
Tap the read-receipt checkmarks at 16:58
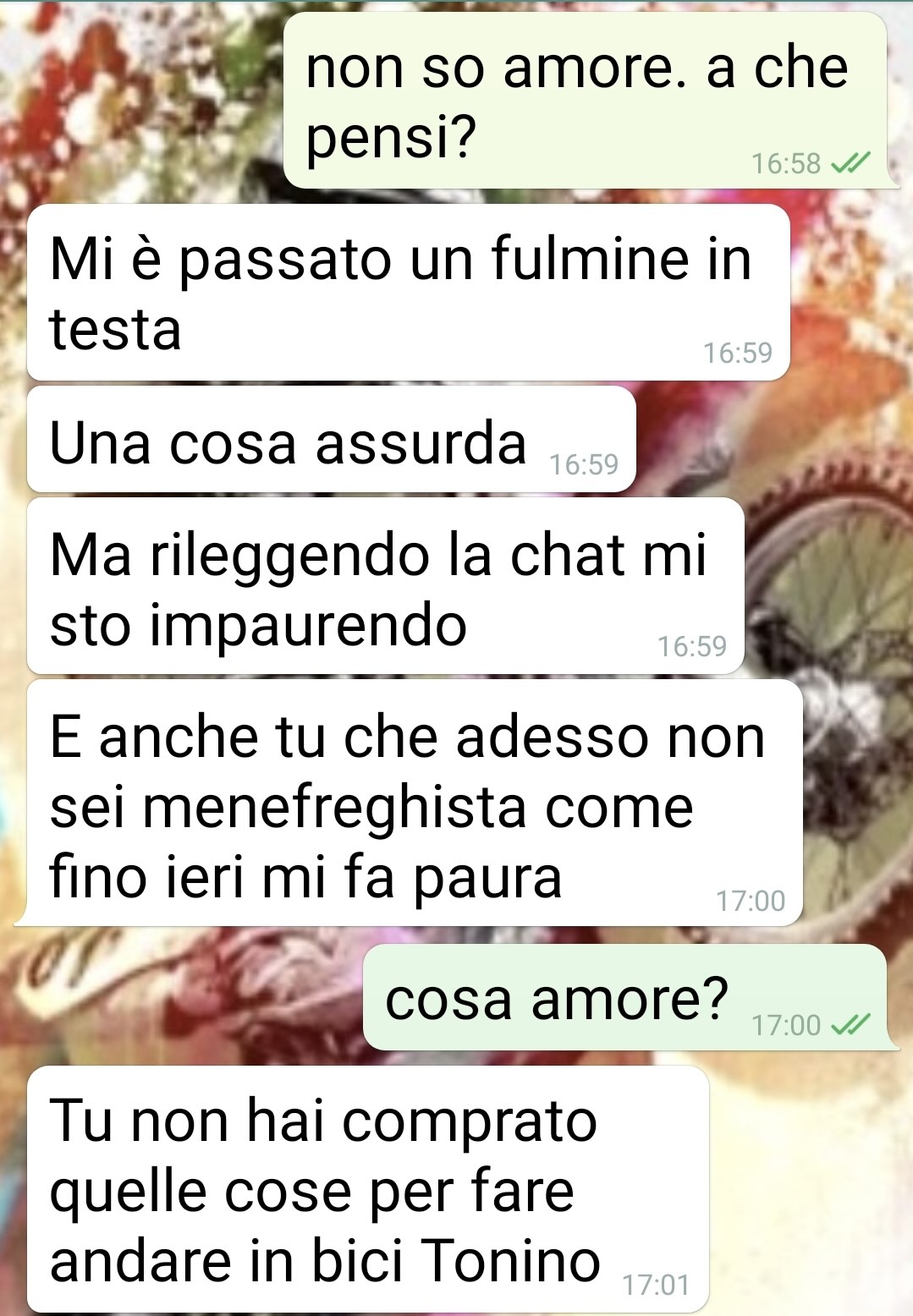tap(851, 162)
